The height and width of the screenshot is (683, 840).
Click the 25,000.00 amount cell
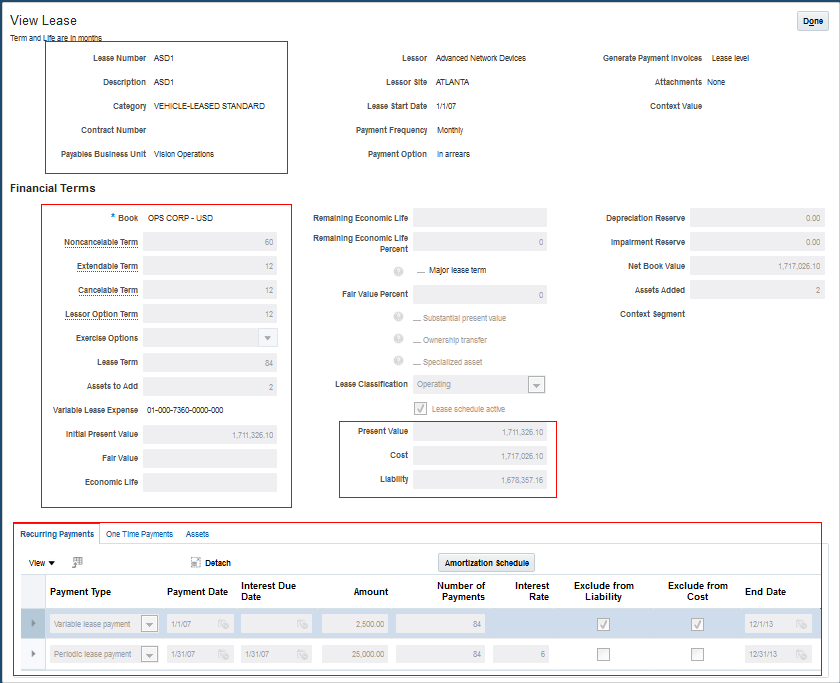coord(356,654)
